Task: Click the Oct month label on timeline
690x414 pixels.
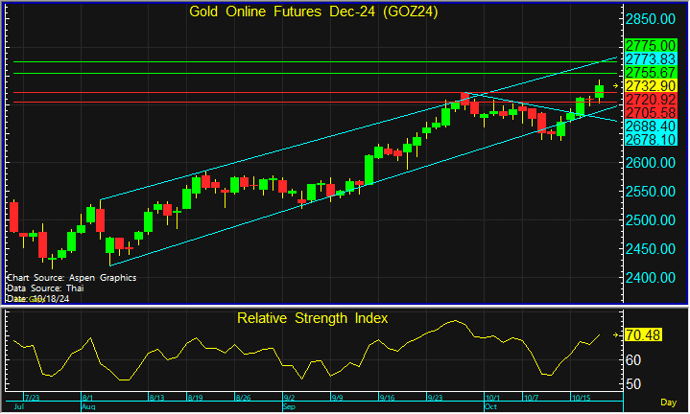Action: 490,407
